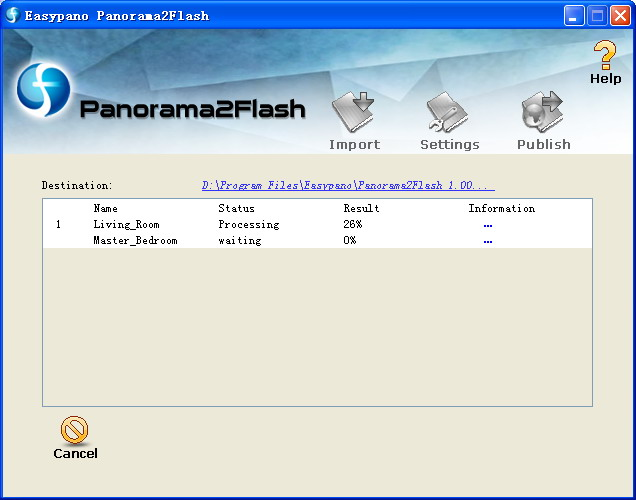Click the 26% result value

coord(353,224)
